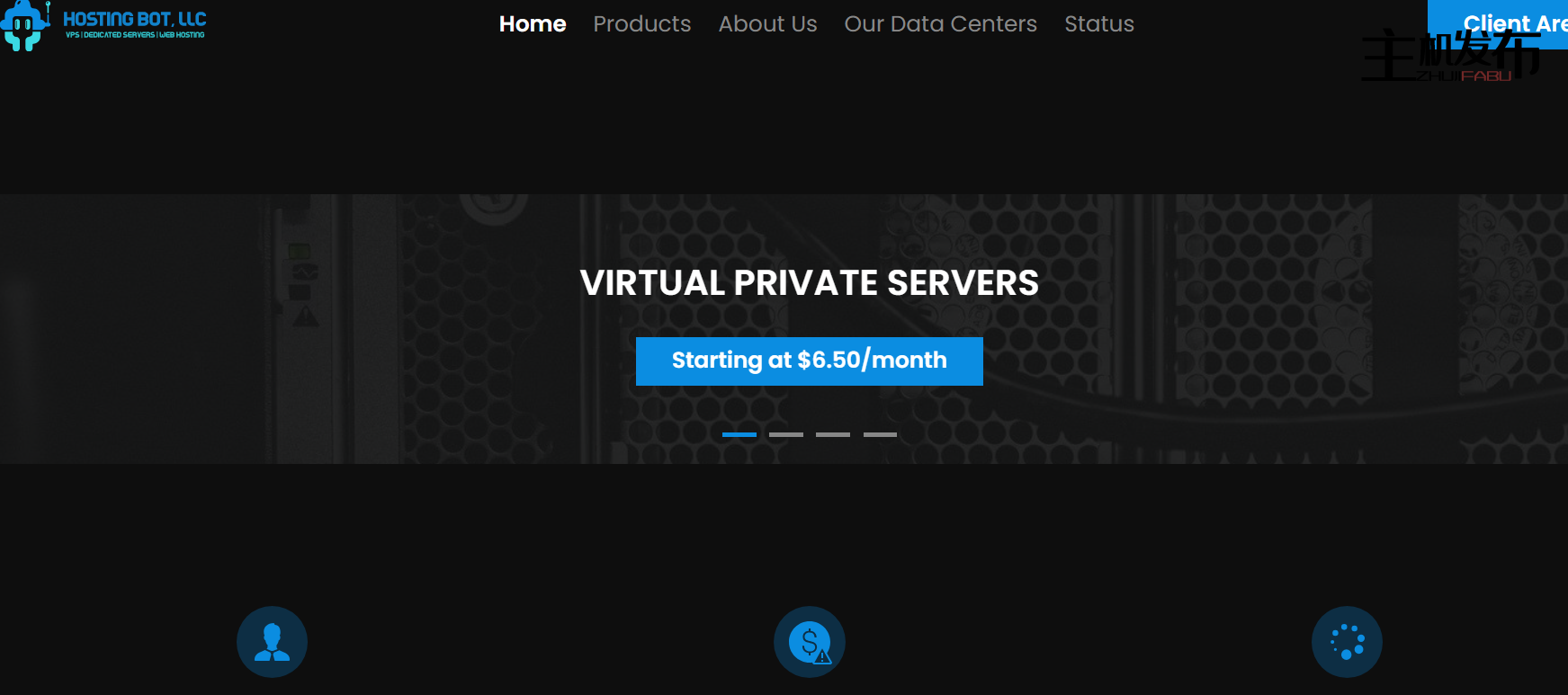Go to the About Us page

click(768, 24)
